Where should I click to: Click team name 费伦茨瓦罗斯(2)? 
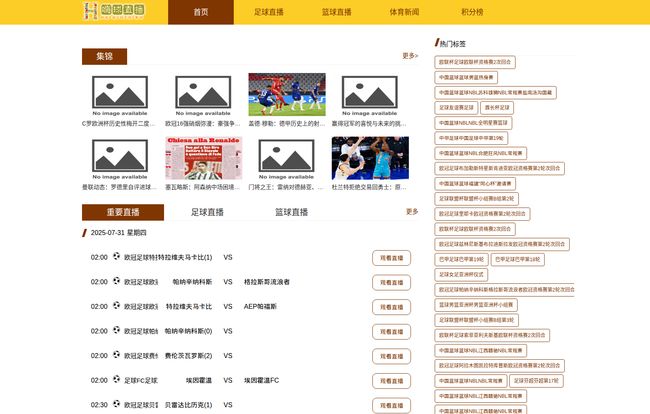coord(189,356)
